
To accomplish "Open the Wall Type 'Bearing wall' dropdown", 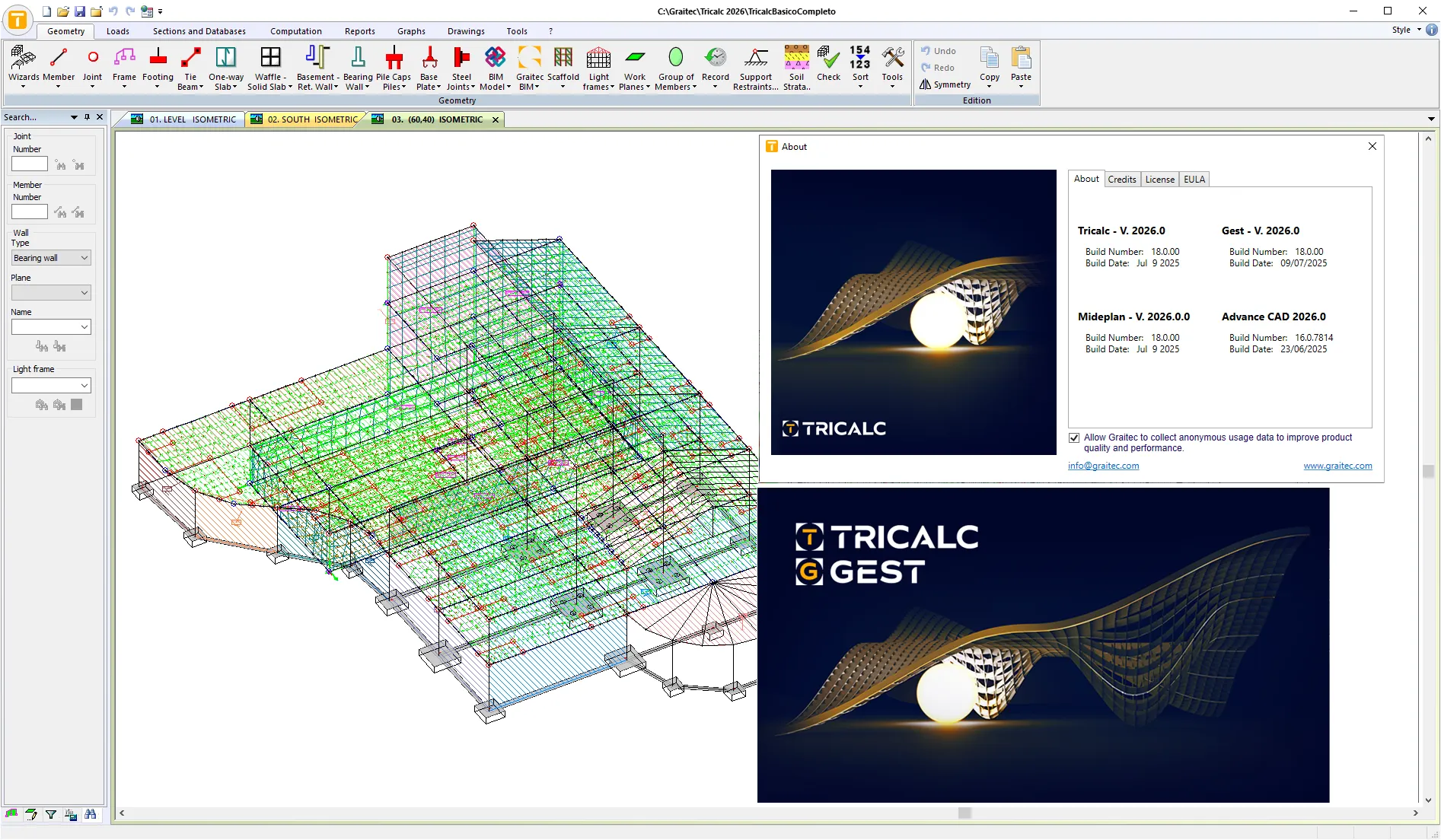I will (51, 258).
